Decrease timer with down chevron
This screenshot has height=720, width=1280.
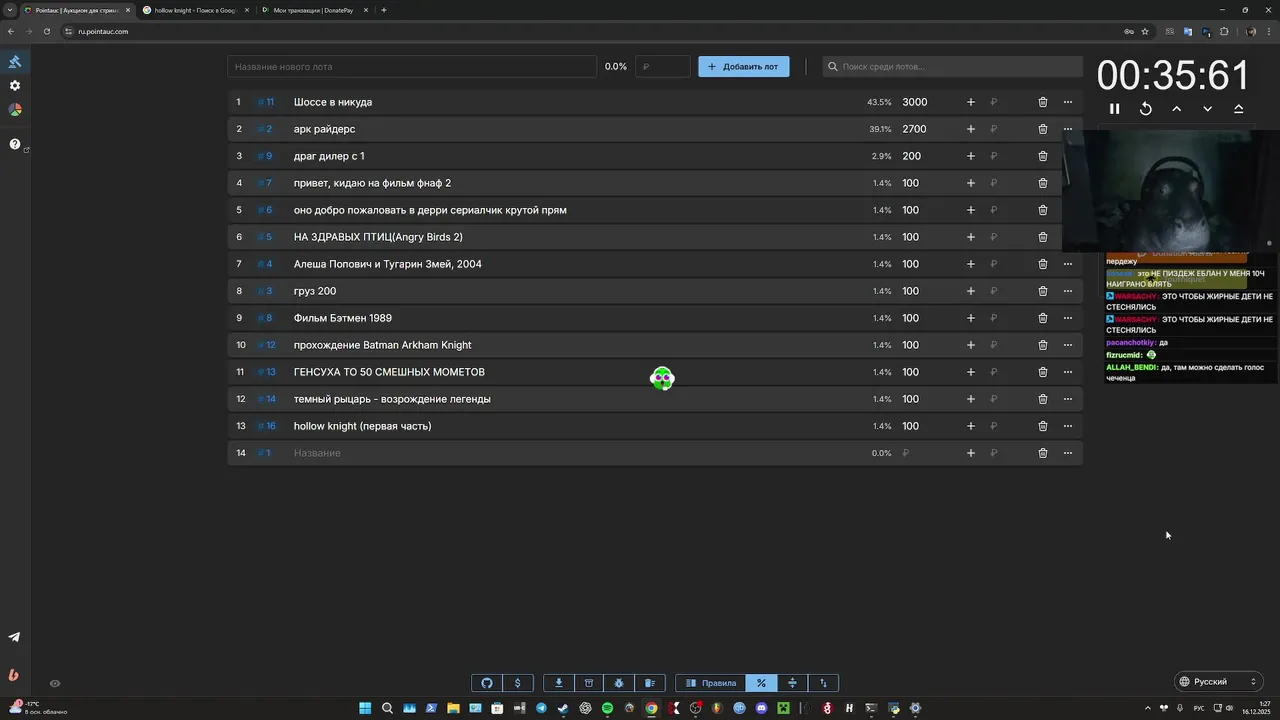pyautogui.click(x=1208, y=109)
